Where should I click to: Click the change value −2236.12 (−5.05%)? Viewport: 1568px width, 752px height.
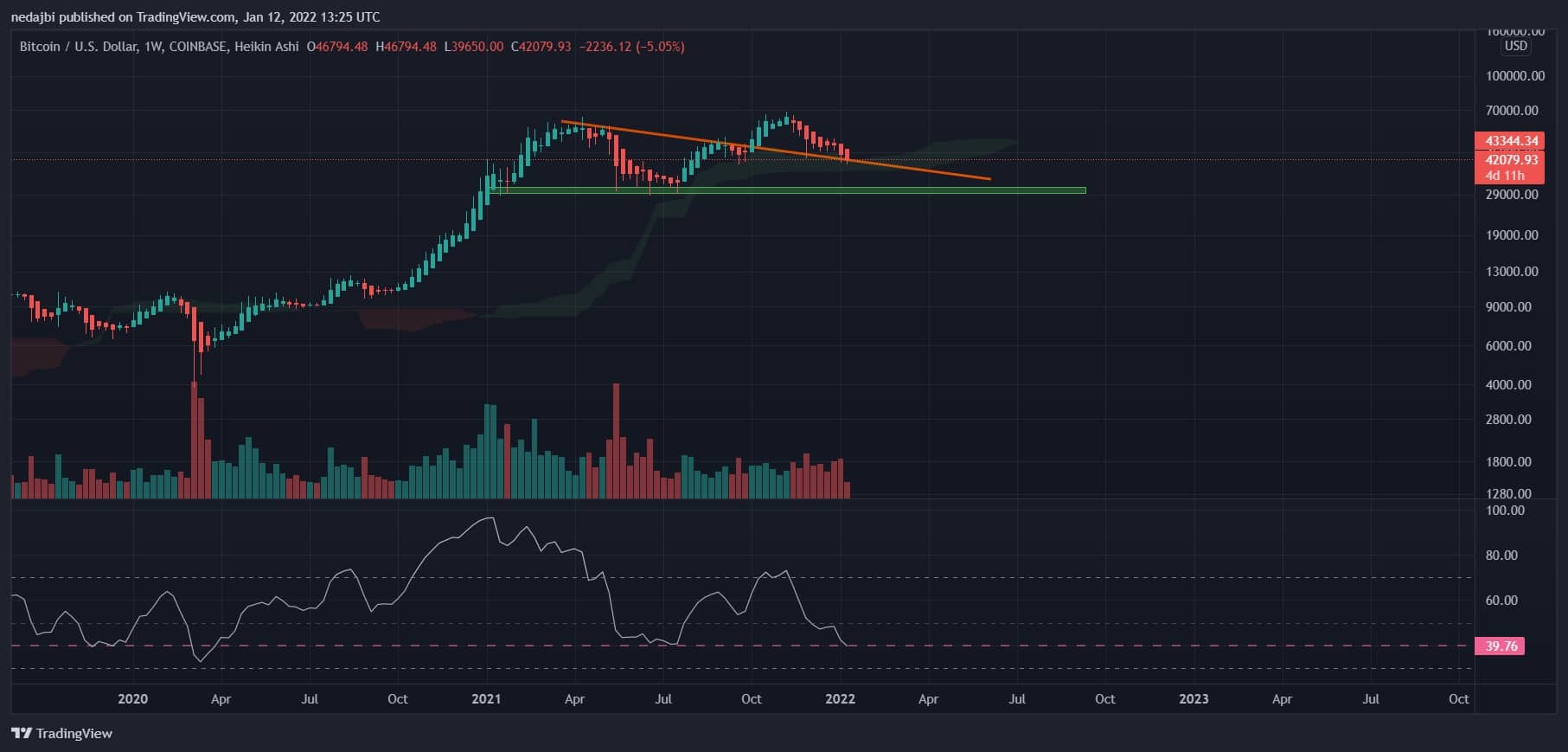click(631, 47)
